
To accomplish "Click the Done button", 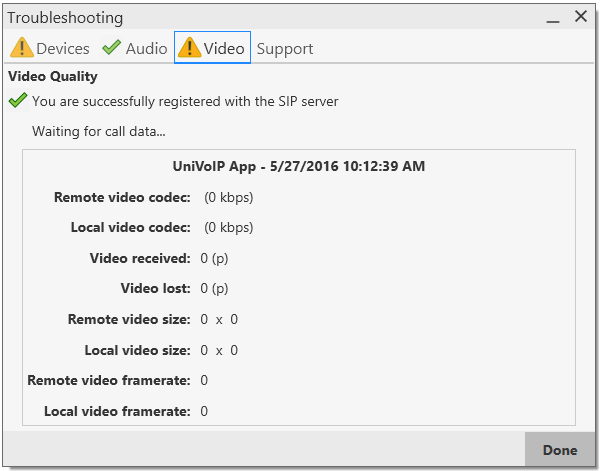I will pos(560,450).
